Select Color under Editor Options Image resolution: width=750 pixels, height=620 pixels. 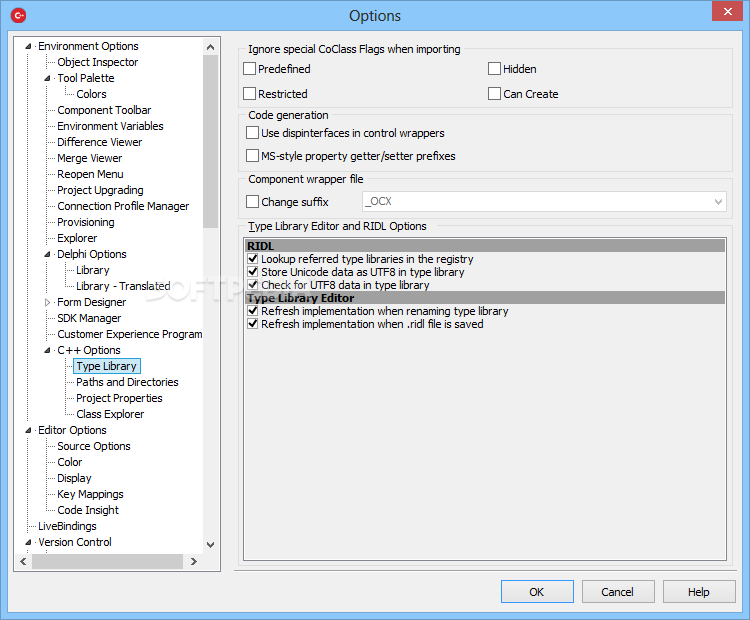click(x=70, y=462)
